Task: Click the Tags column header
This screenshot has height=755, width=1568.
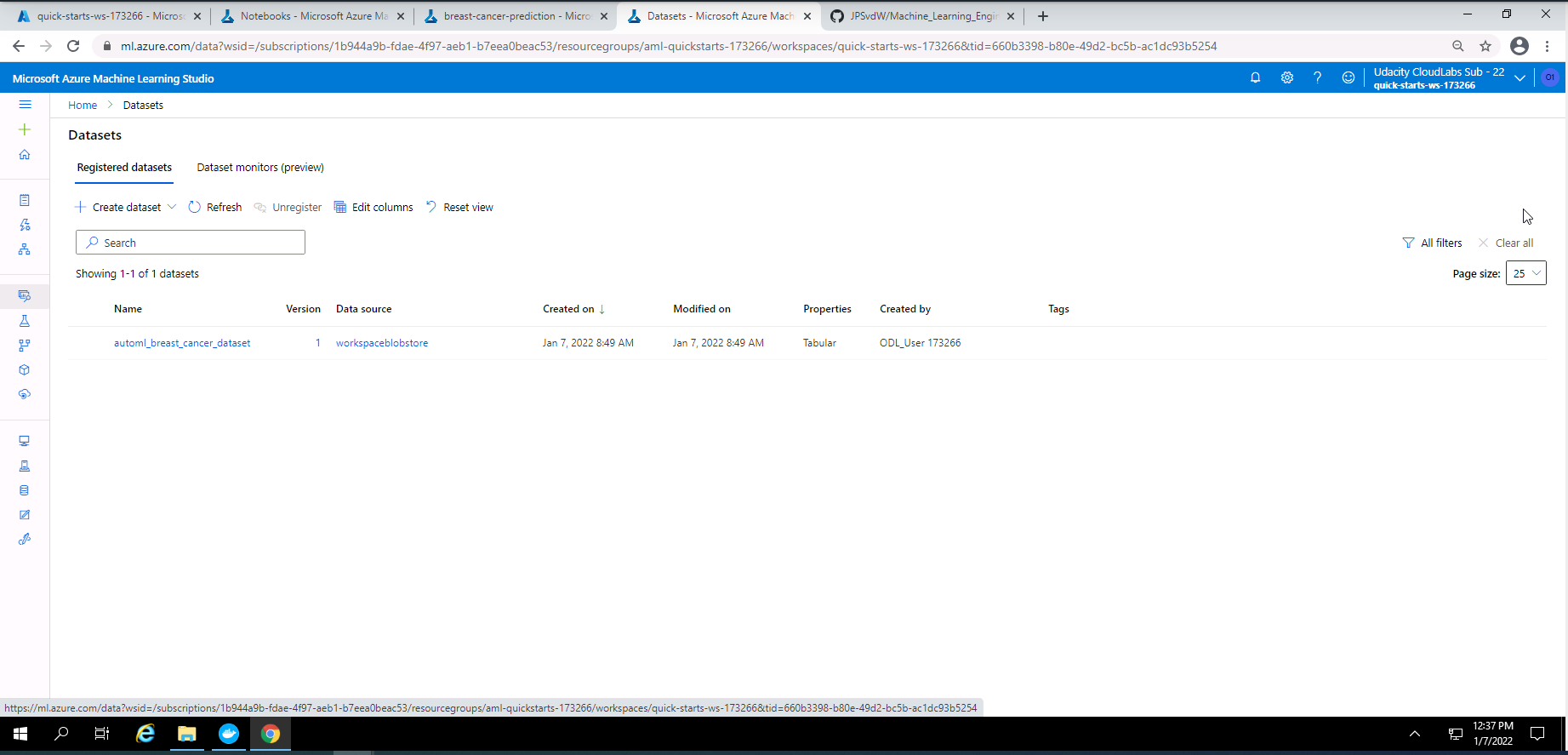Action: 1058,309
